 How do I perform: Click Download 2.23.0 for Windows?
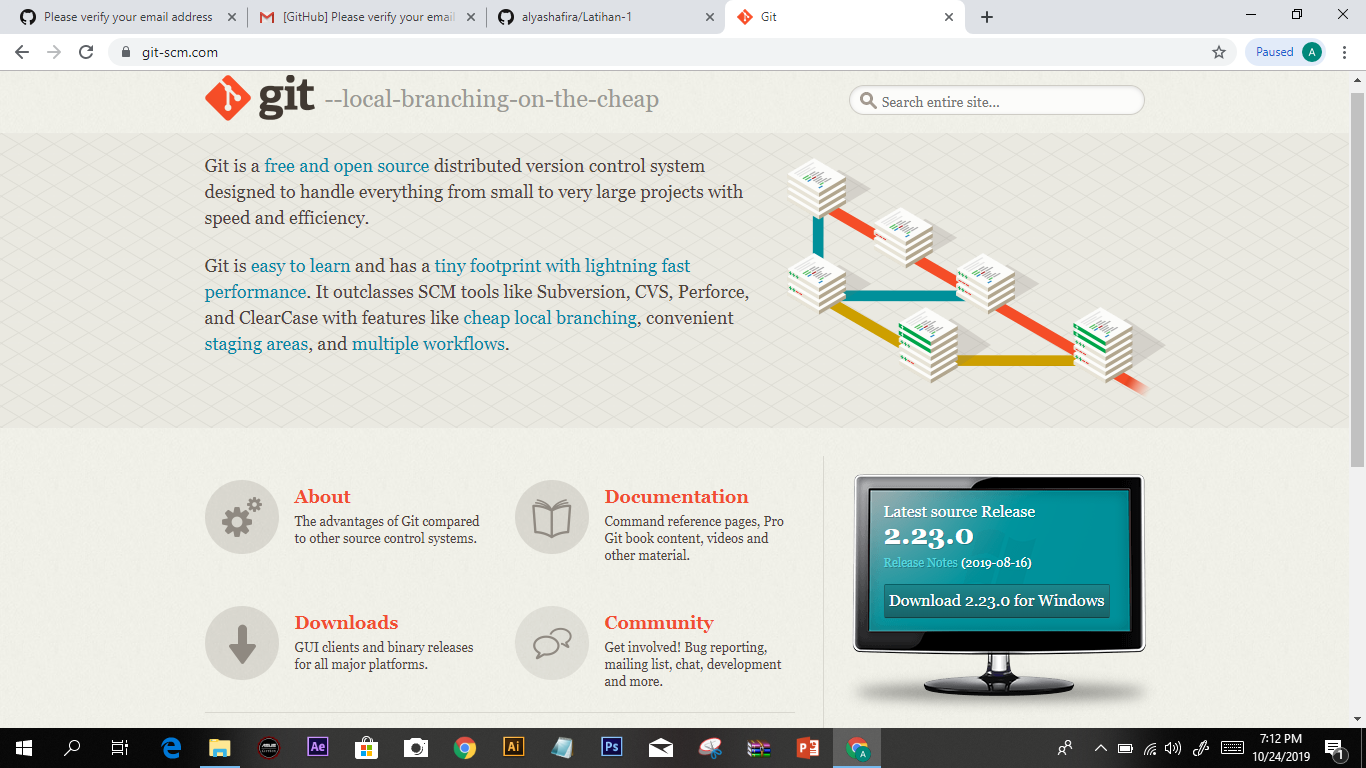(995, 601)
